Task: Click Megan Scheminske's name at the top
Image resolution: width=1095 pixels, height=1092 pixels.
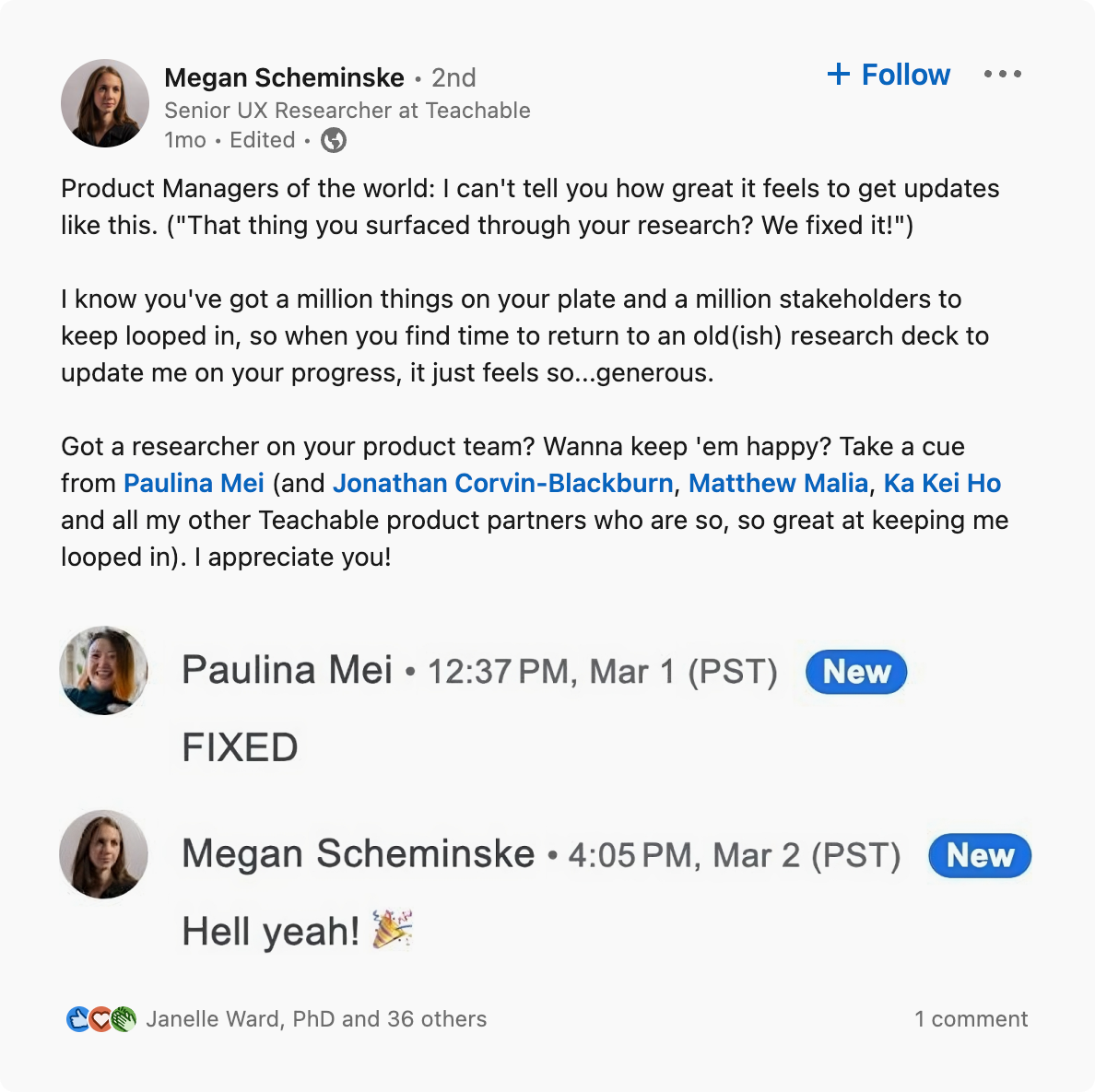Action: point(283,77)
